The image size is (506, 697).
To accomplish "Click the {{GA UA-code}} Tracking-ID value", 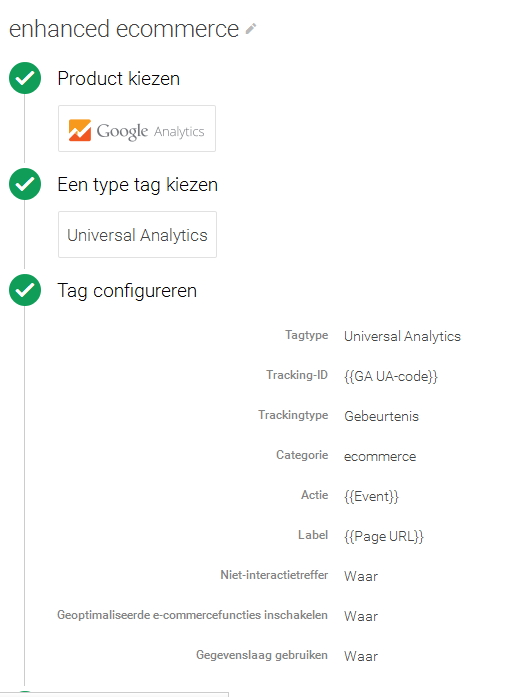I will pyautogui.click(x=391, y=377).
